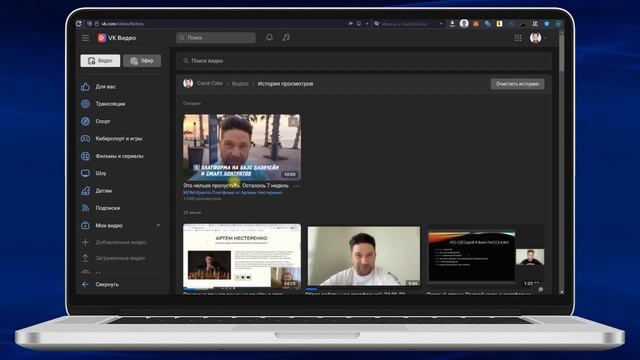This screenshot has width=640, height=360.
Task: Click the VK Видео logo
Action: 117,38
